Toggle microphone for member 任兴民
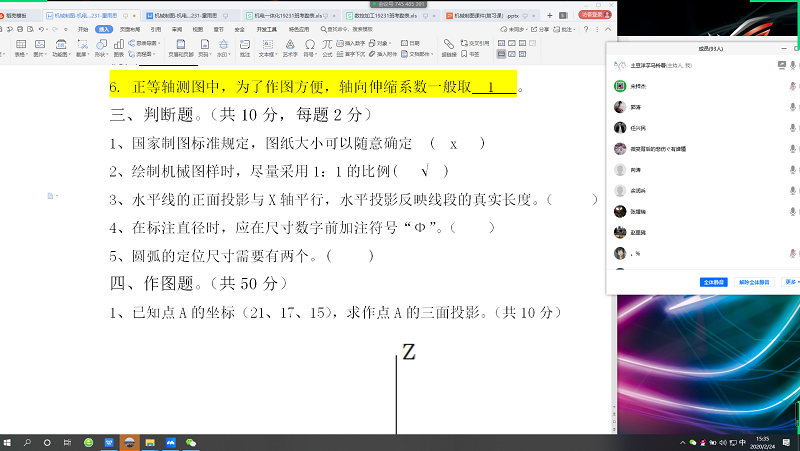The width and height of the screenshot is (800, 451). click(792, 127)
